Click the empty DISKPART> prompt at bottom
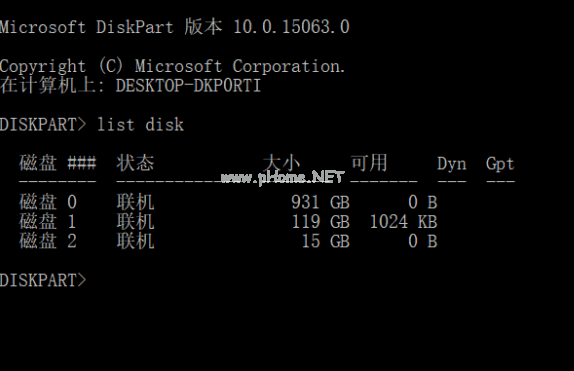 click(x=43, y=280)
